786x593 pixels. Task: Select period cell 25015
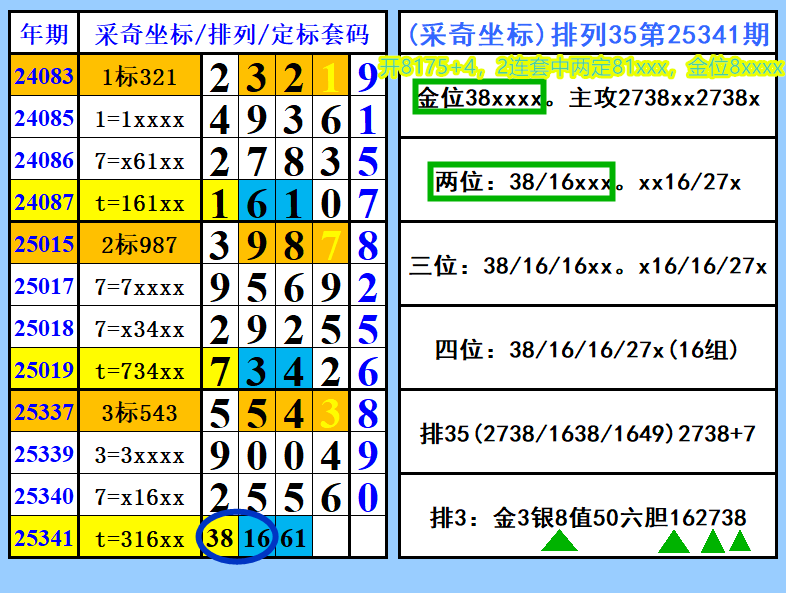point(44,244)
